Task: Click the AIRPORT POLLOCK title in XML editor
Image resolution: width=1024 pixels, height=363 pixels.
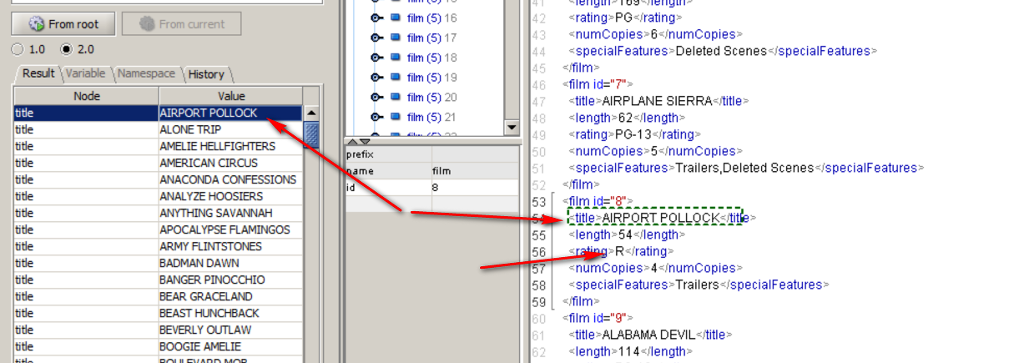Action: click(660, 217)
